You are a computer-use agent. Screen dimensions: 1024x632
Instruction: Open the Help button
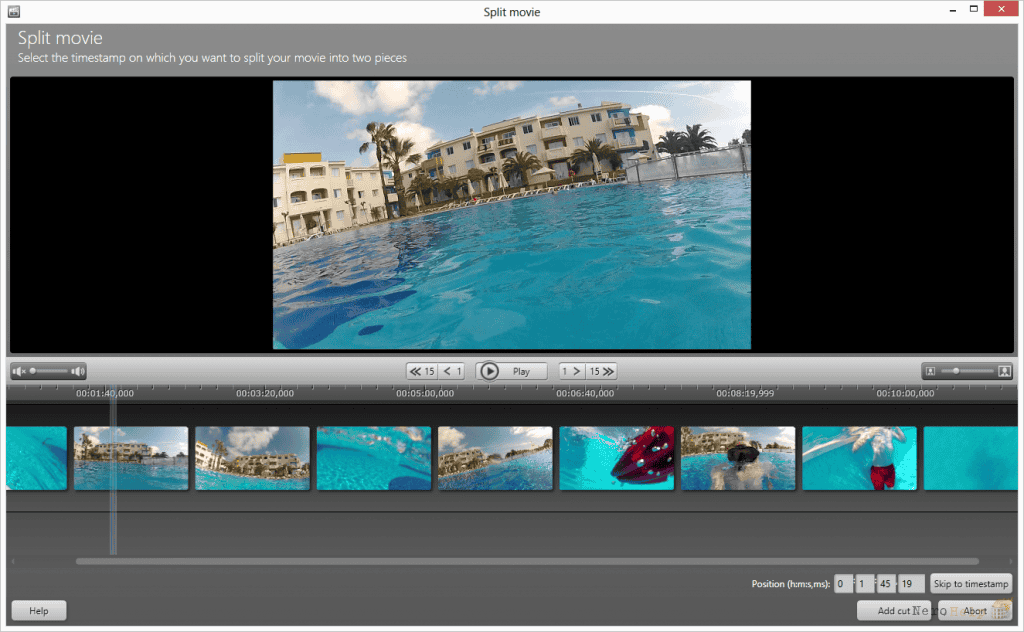(x=39, y=610)
